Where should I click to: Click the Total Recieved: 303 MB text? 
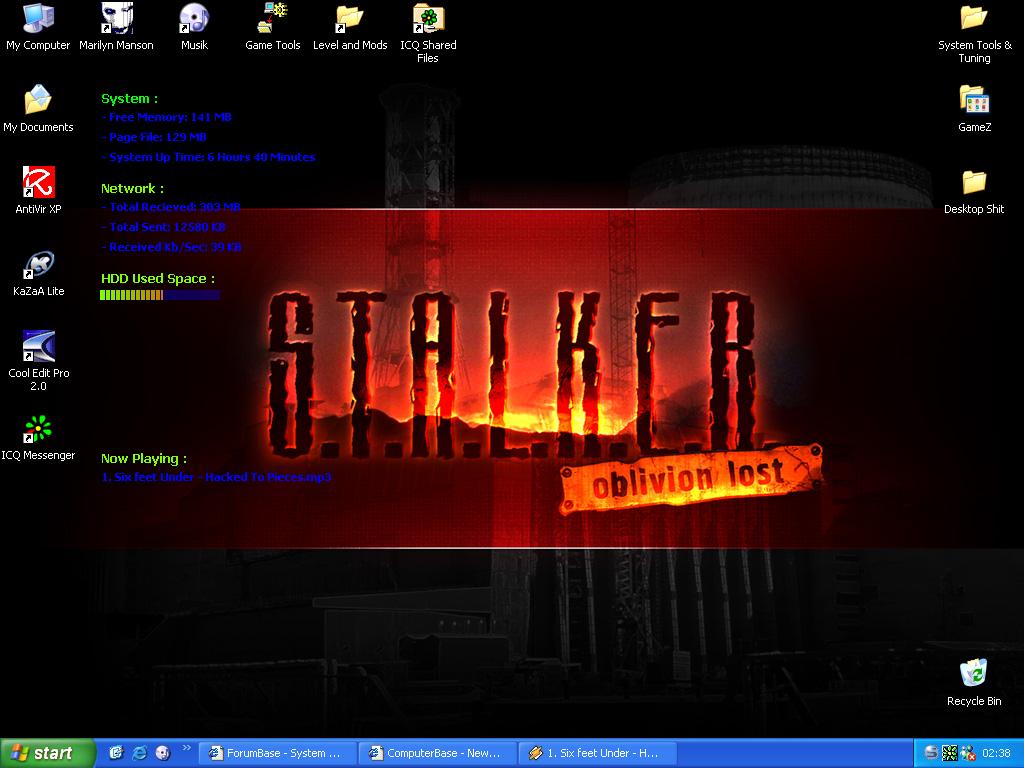(171, 207)
